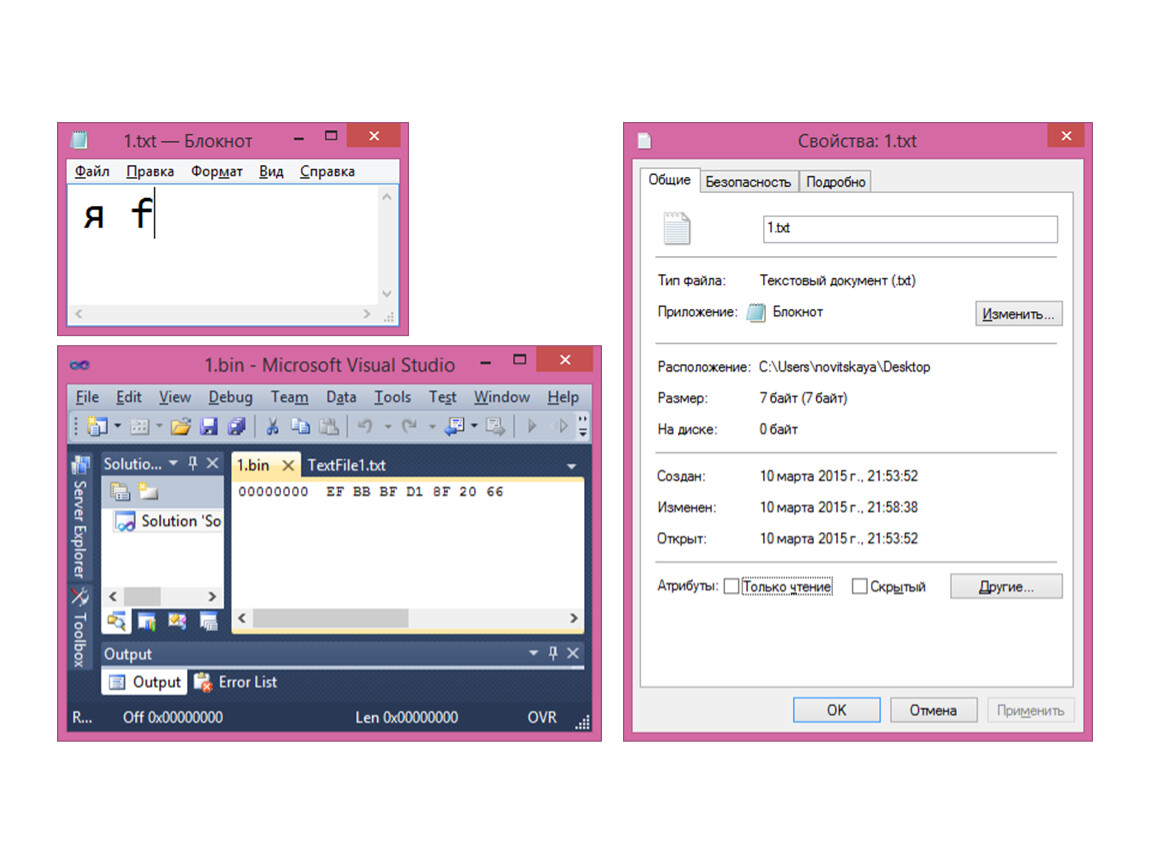Click the Cut scissors icon in the toolbar

[272, 427]
